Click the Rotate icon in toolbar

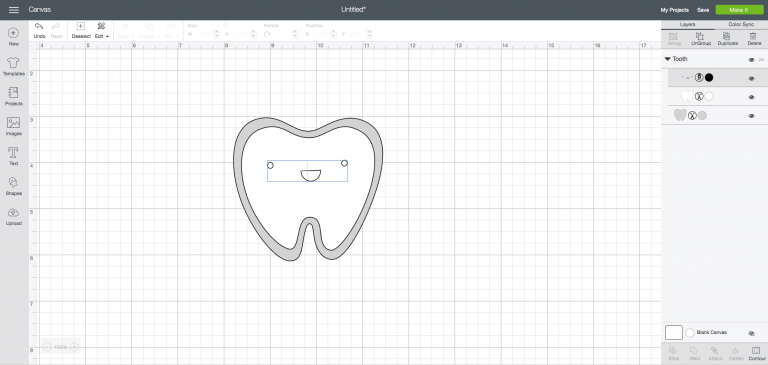coord(267,34)
